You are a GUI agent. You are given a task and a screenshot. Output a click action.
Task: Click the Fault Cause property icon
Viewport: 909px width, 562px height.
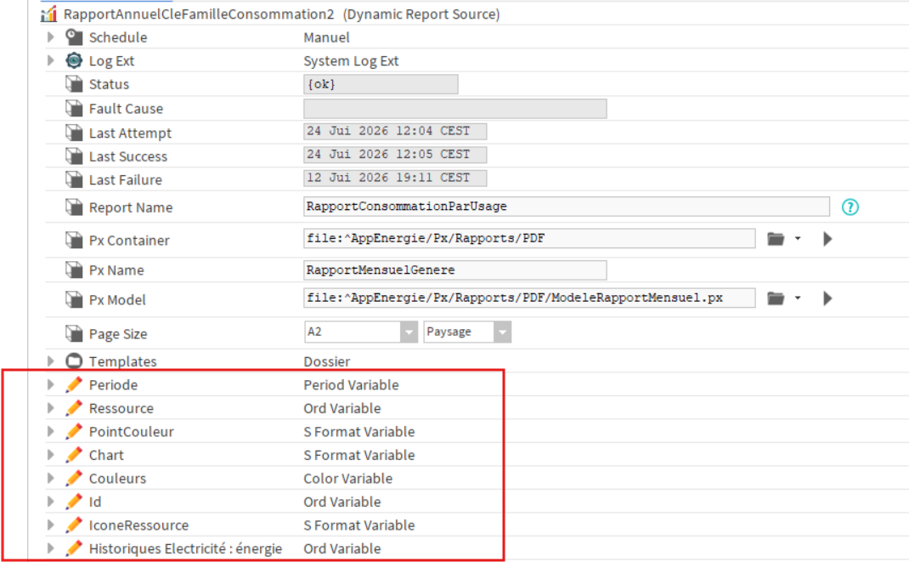pos(74,108)
